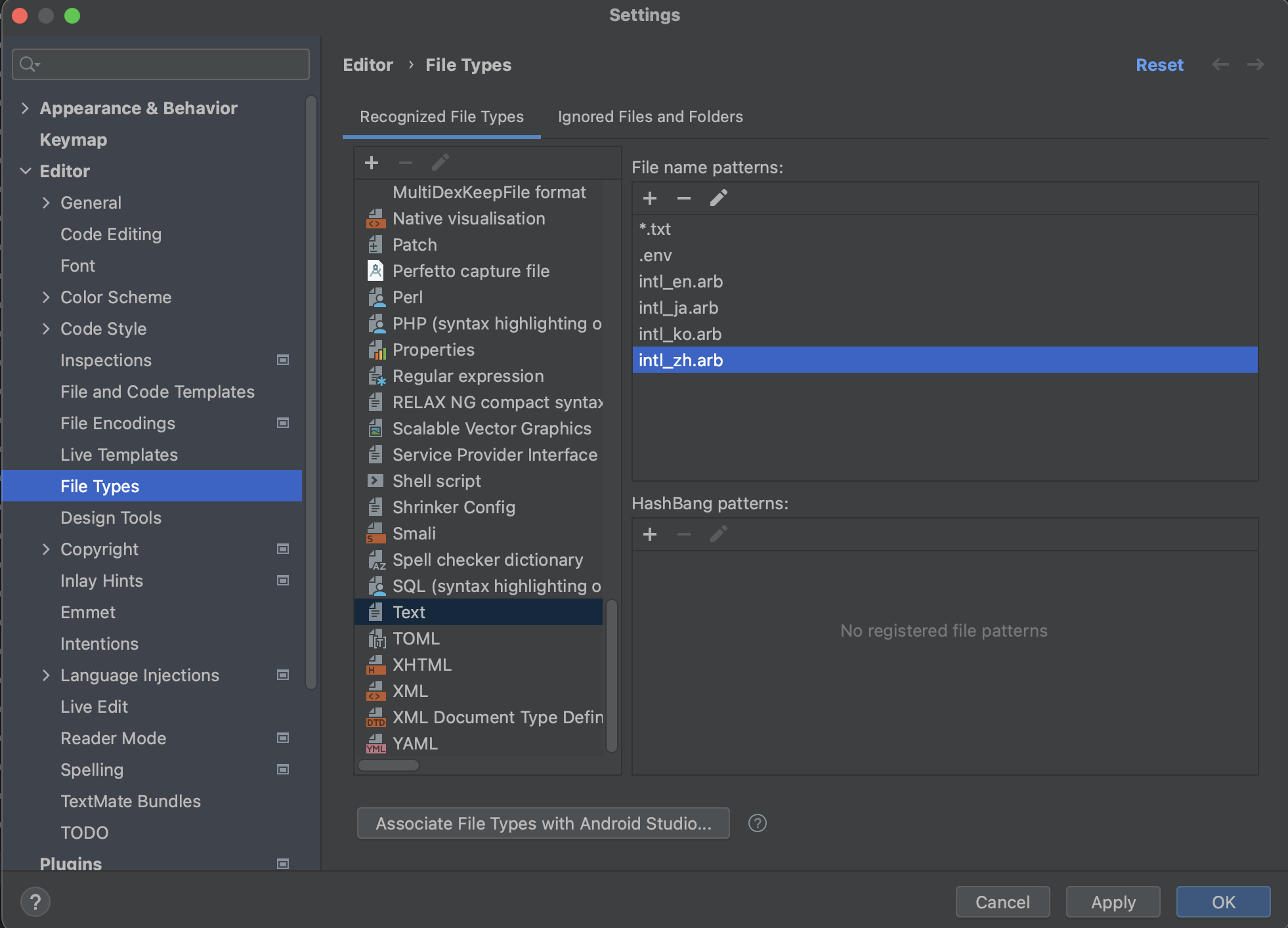The width and height of the screenshot is (1288, 928).
Task: Select the Shell script file type
Action: (437, 481)
